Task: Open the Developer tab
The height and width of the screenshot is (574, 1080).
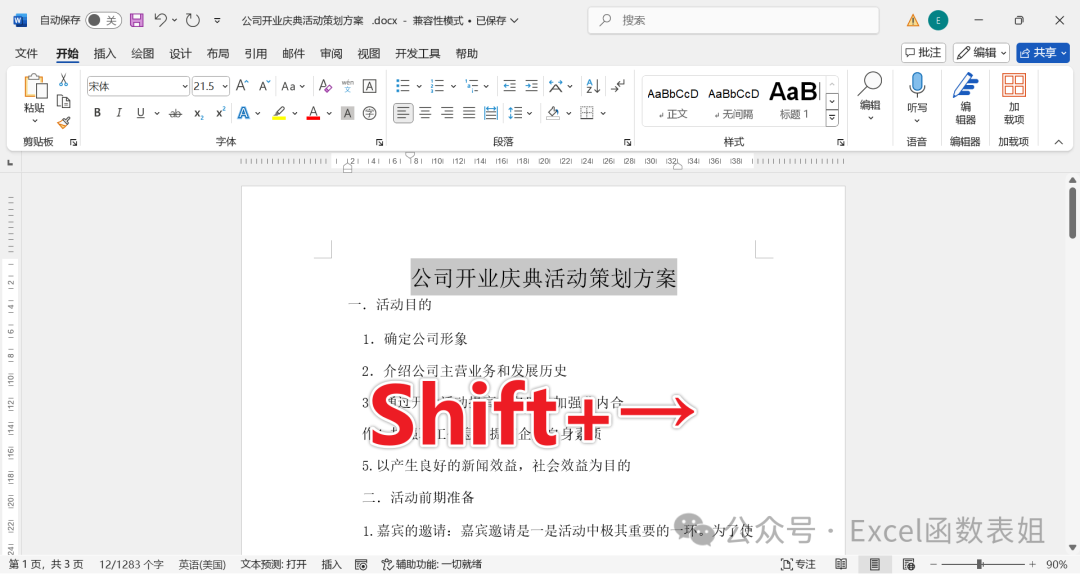Action: (x=417, y=53)
